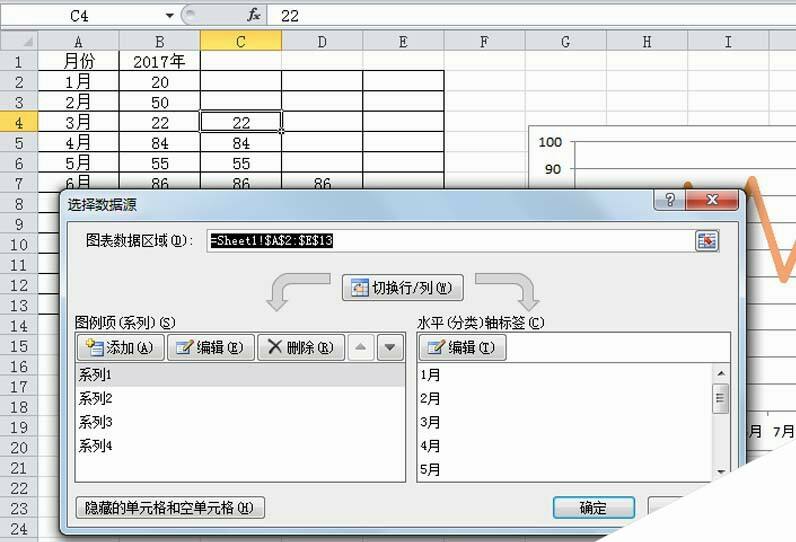Click the dialog help question mark button
This screenshot has width=796, height=542.
(670, 200)
